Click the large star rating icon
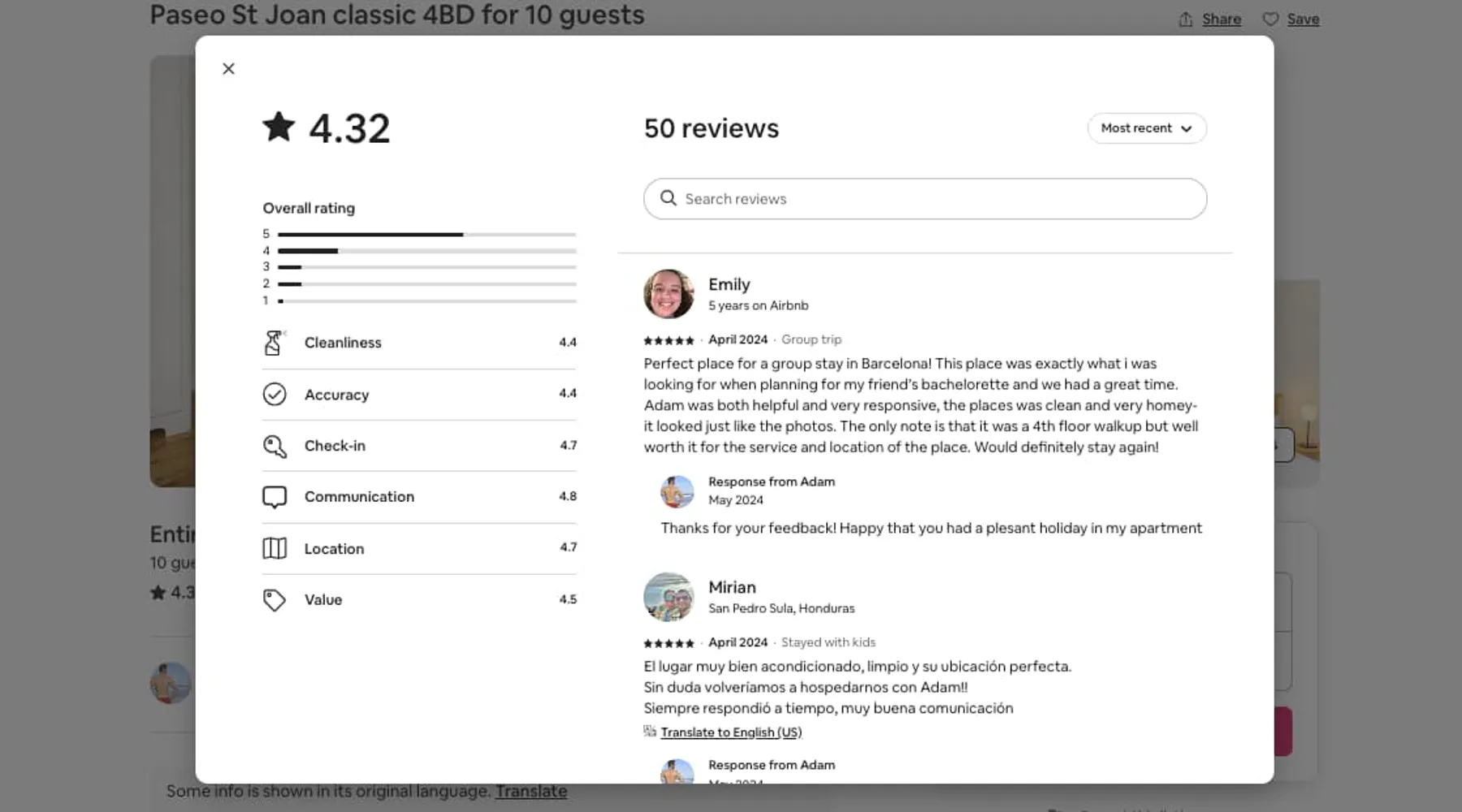Image resolution: width=1462 pixels, height=812 pixels. pos(279,127)
